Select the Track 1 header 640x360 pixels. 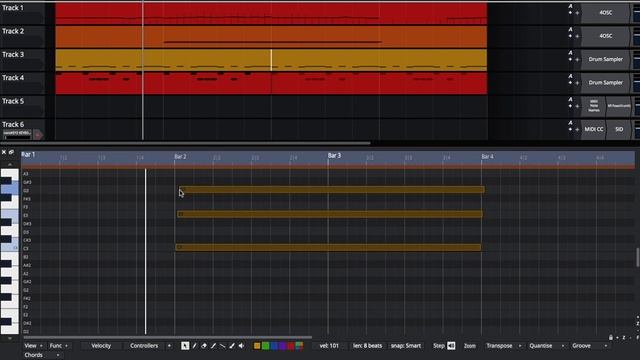(22, 13)
